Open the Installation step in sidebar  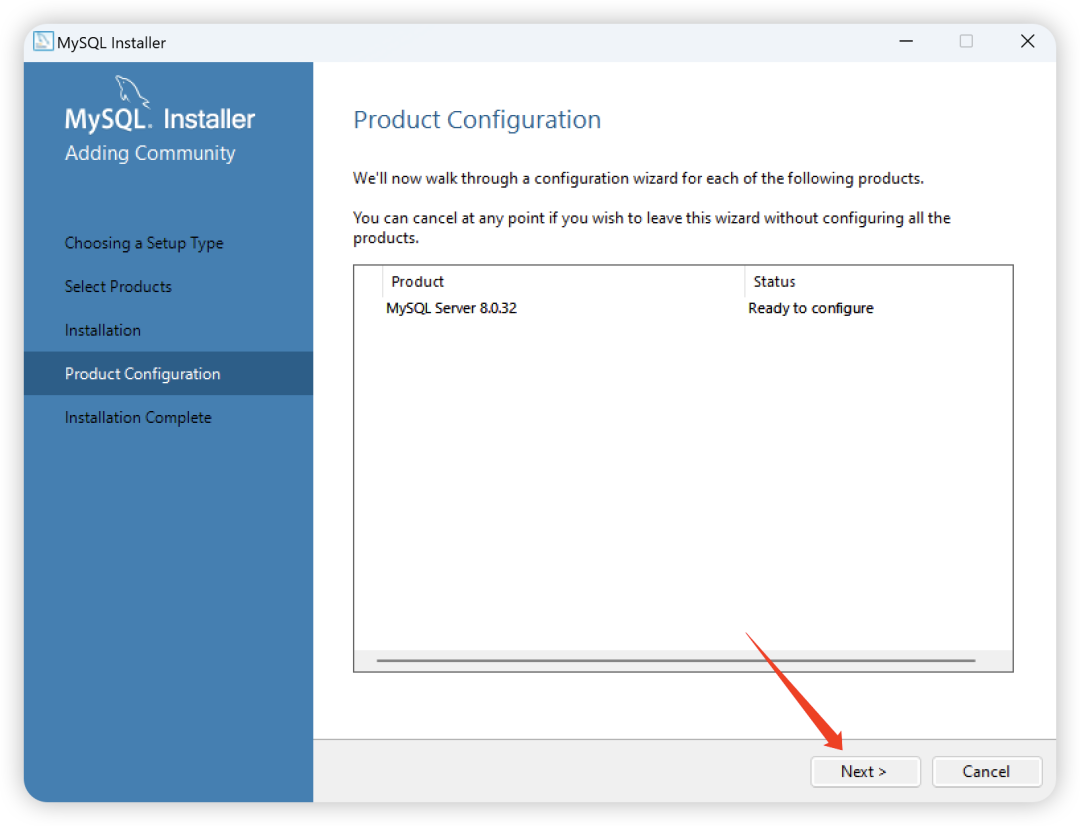coord(103,330)
